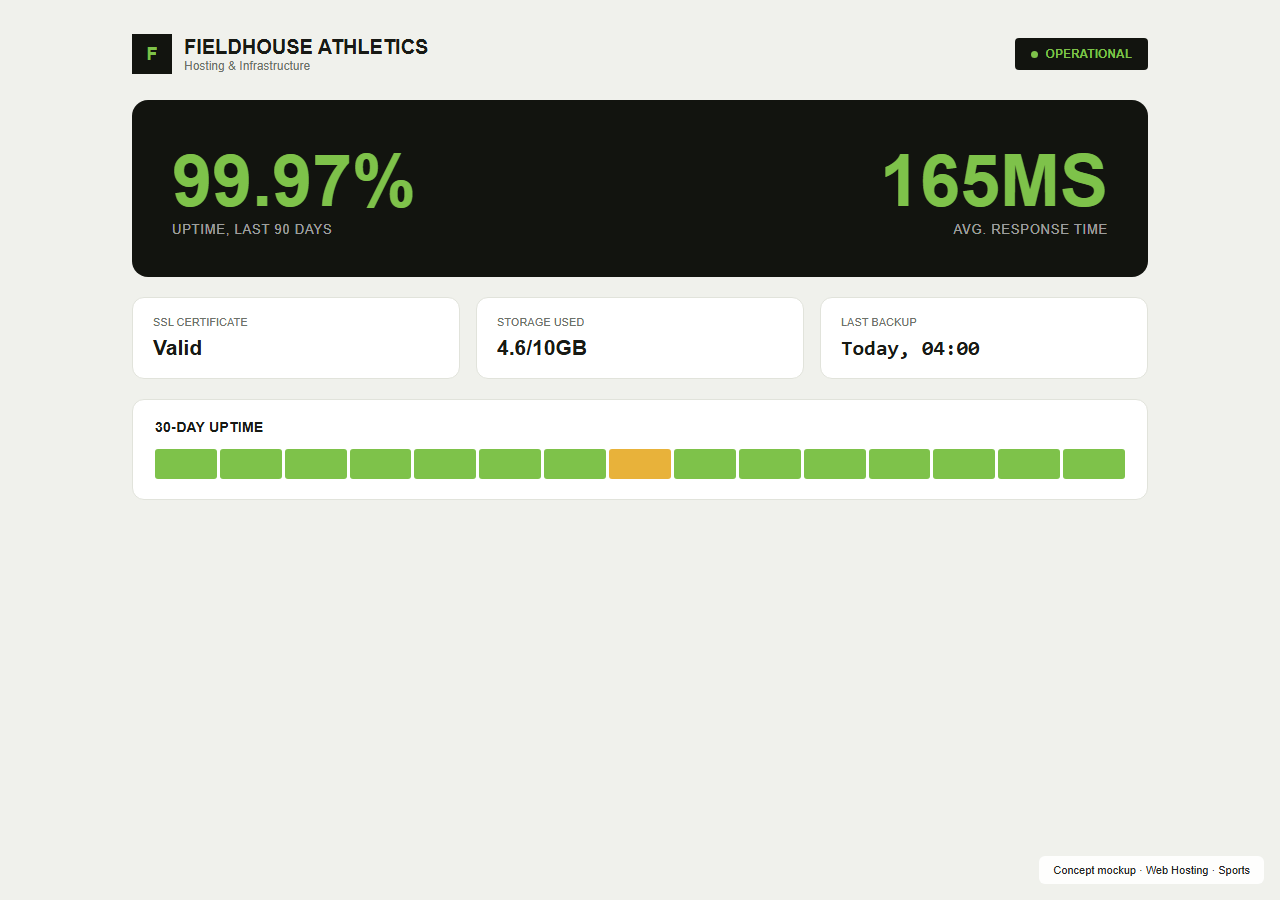Screen dimensions: 1280x900
Task: Click the "SSL CERTIFICATE" label
Action: (200, 322)
